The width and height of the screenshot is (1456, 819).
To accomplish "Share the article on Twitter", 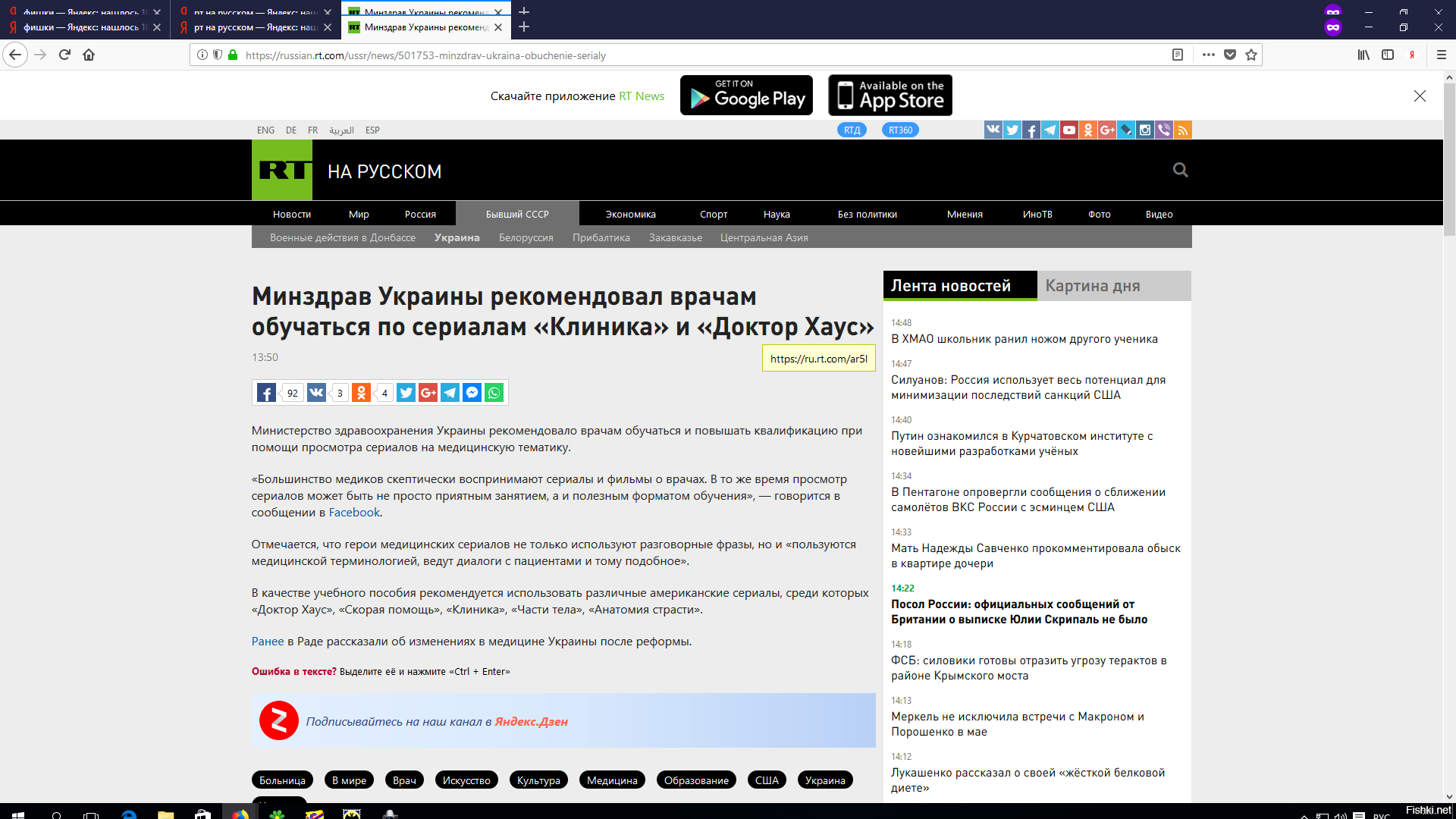I will (x=406, y=393).
